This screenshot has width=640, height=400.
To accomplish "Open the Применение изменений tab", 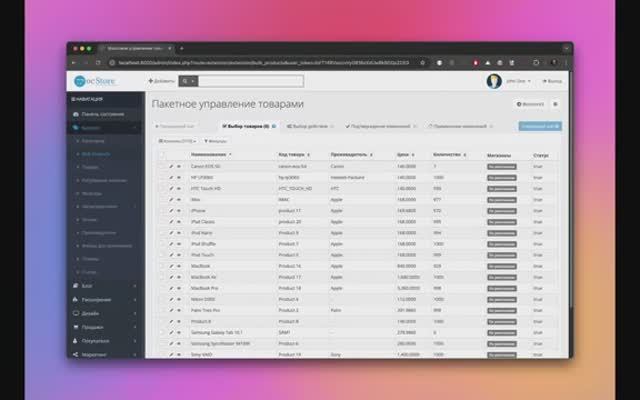I will coord(460,126).
